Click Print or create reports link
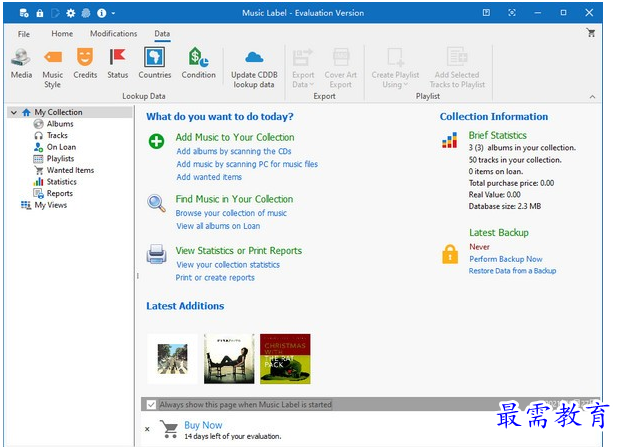618x447 pixels. point(215,278)
